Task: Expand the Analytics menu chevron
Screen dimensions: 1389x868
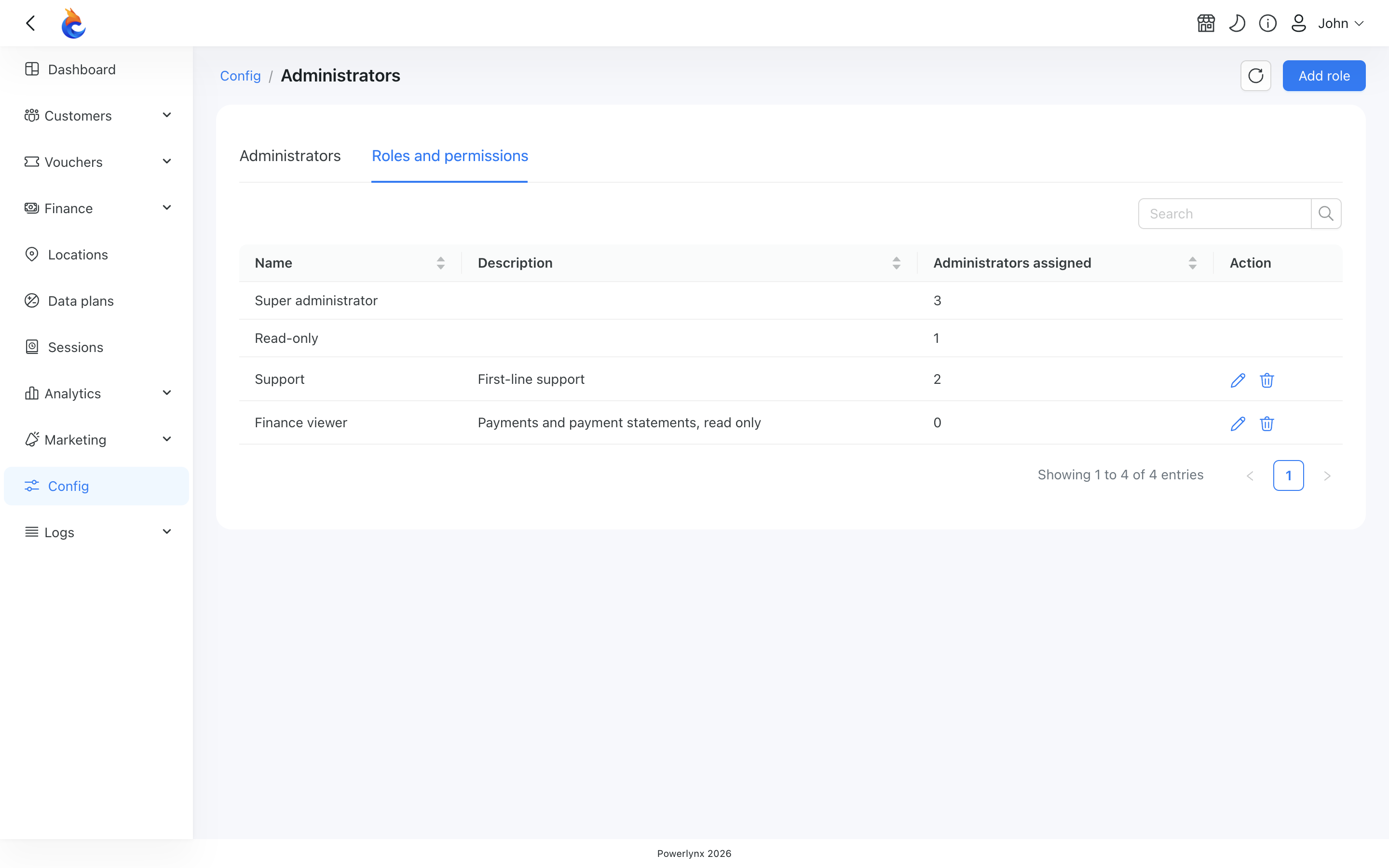Action: click(x=167, y=393)
